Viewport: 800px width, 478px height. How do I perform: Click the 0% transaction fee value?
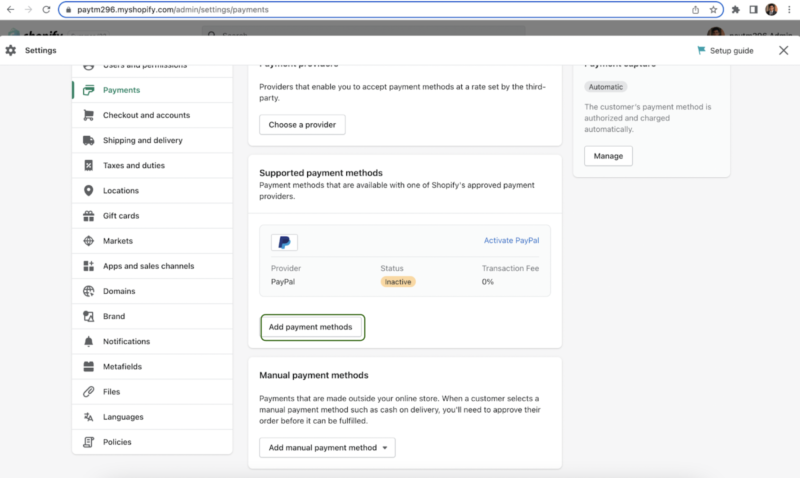point(487,282)
